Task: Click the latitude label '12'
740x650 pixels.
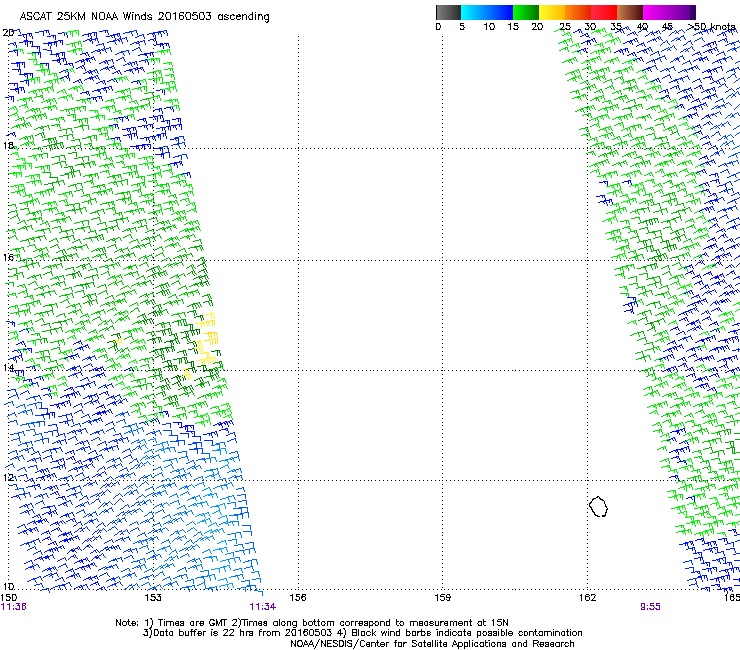Action: (8, 477)
